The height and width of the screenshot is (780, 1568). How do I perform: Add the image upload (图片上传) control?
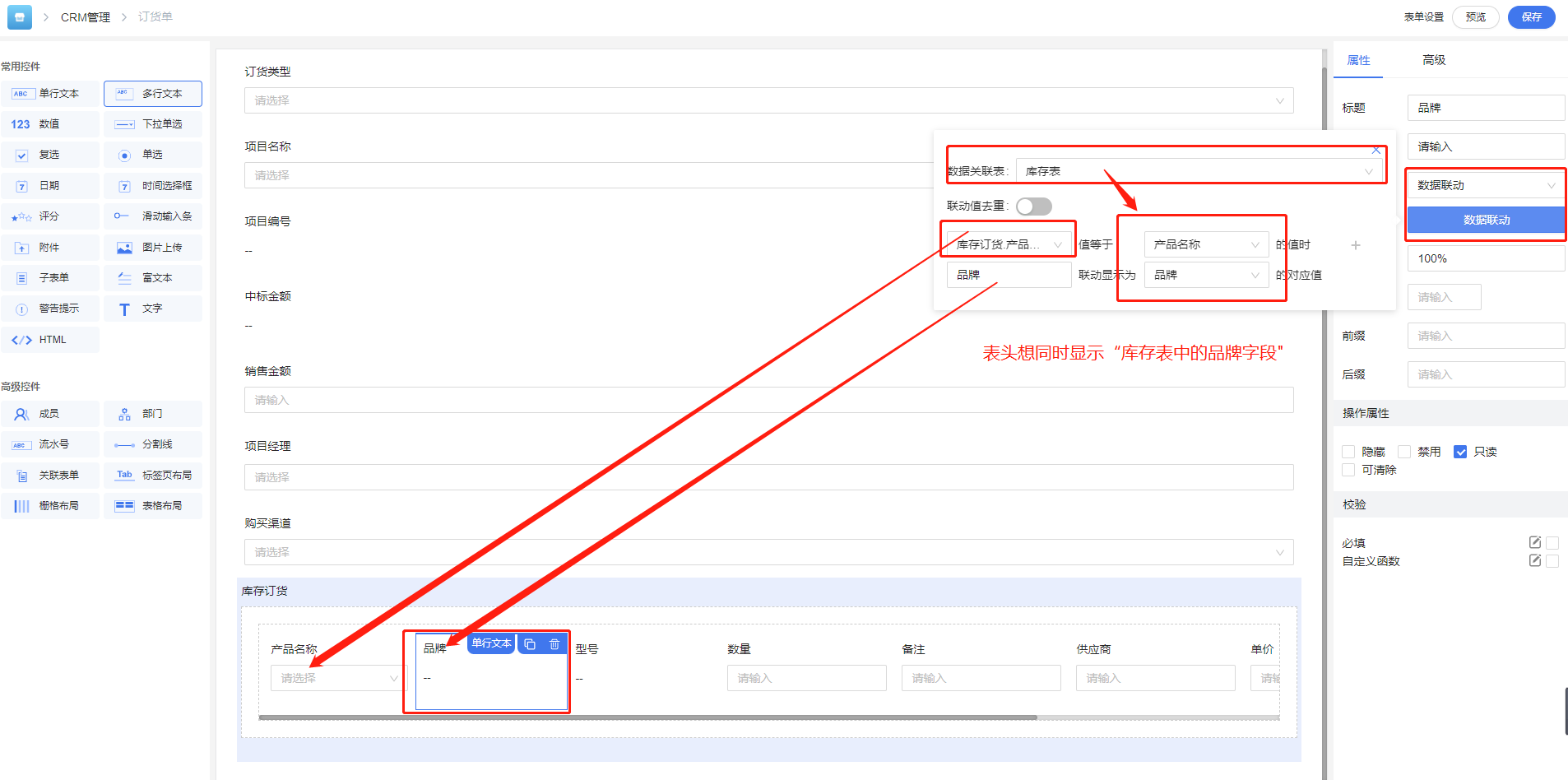tap(153, 248)
